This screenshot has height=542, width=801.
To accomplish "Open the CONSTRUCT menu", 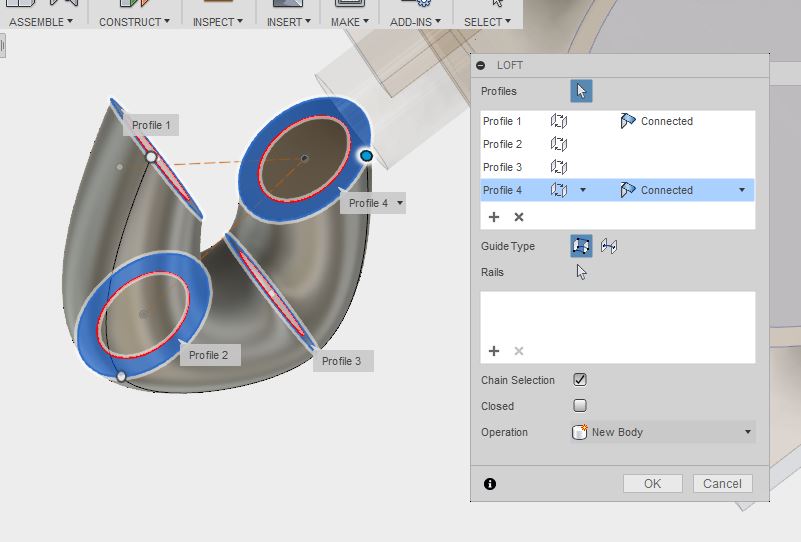I will 134,21.
